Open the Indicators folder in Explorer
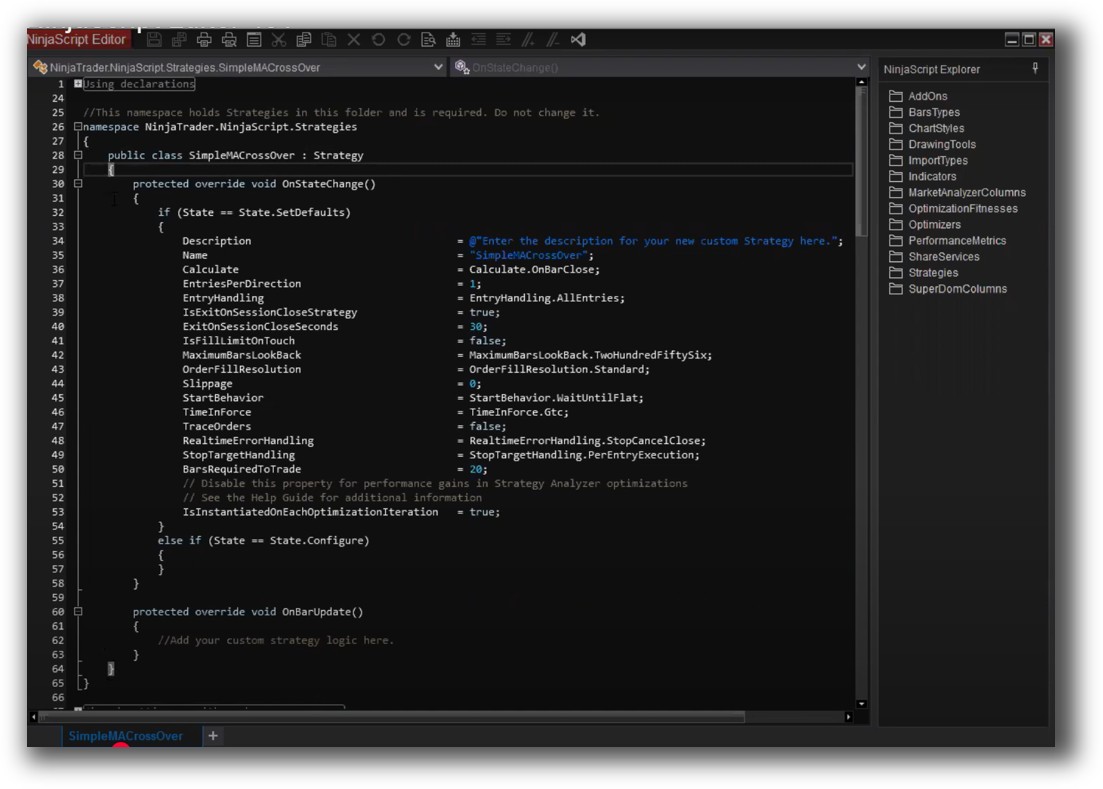1103x789 pixels. pyautogui.click(x=931, y=177)
